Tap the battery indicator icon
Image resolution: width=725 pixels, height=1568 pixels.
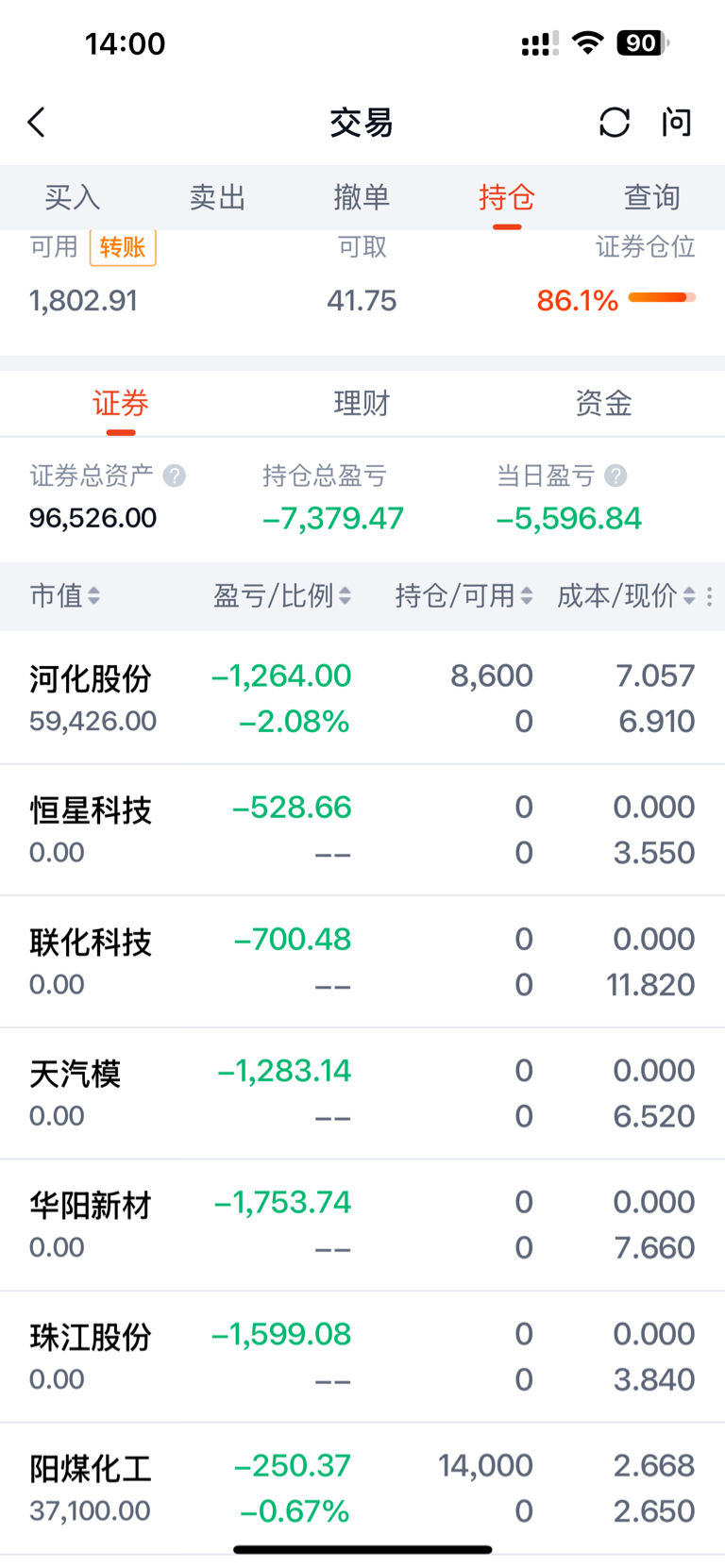coord(643,42)
